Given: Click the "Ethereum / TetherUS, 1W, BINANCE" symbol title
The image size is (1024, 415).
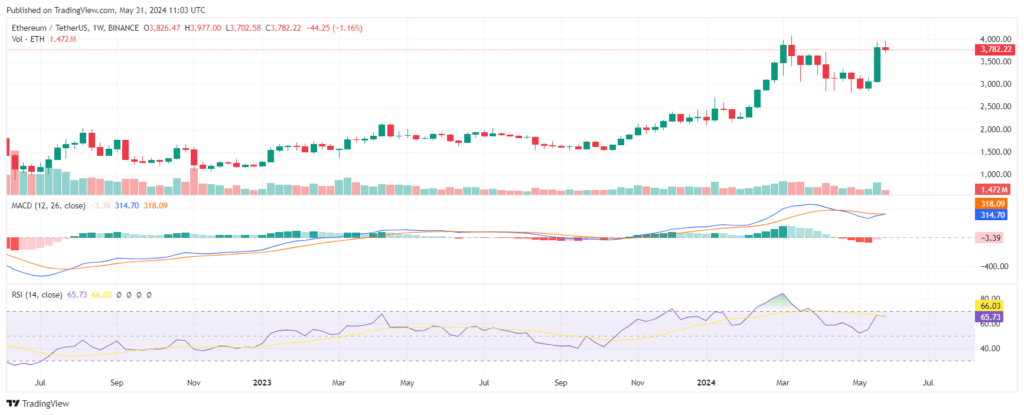Looking at the screenshot, I should [77, 28].
